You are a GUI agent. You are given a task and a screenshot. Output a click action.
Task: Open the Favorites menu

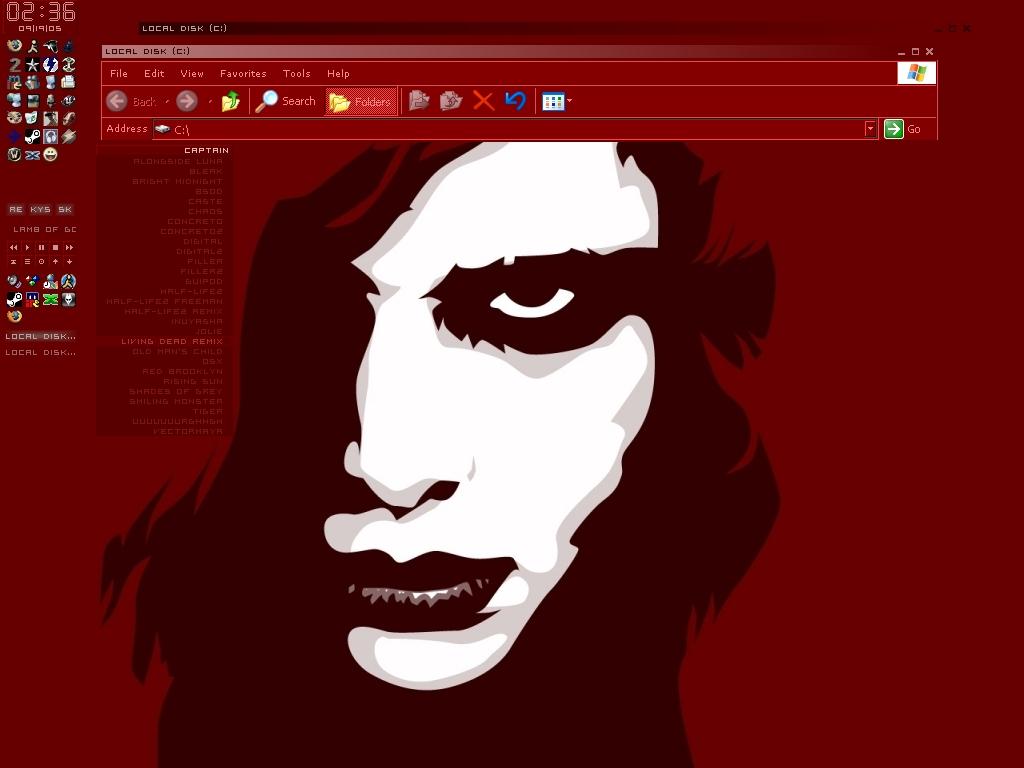pos(243,74)
